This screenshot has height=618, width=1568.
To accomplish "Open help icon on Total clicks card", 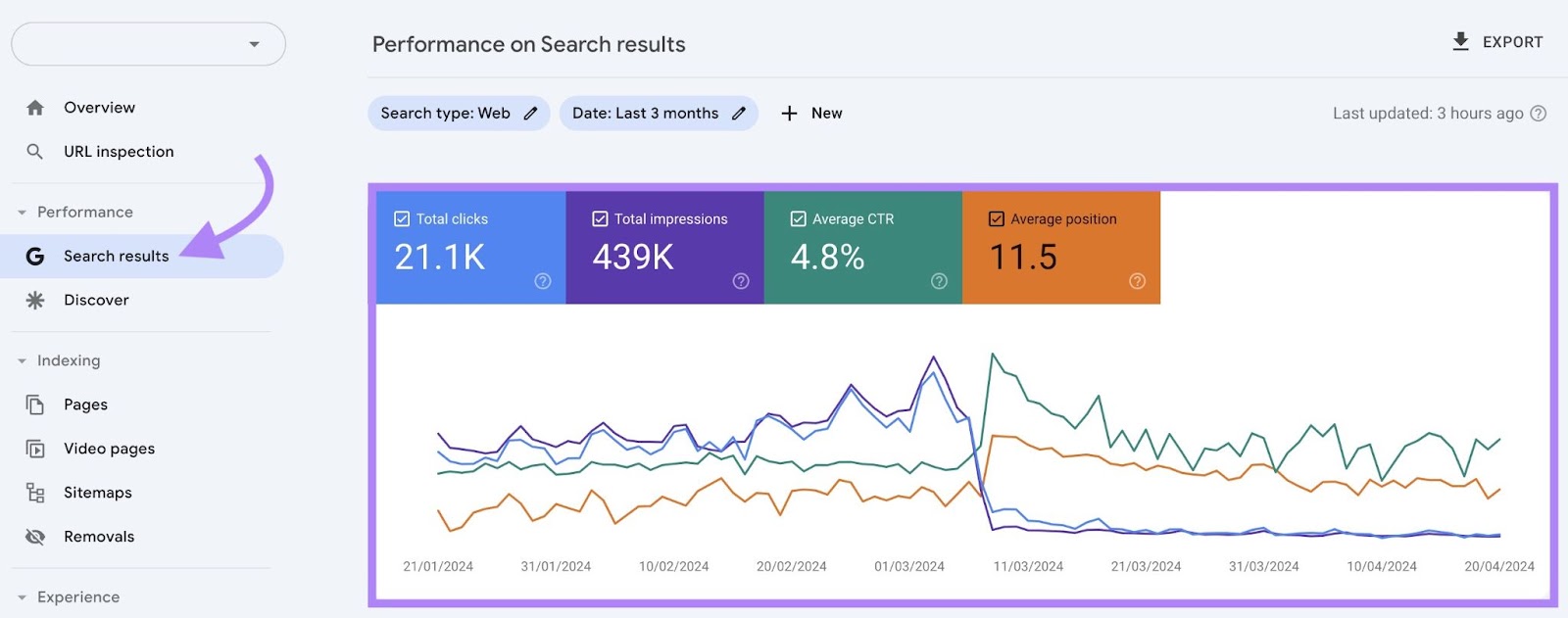I will point(543,281).
